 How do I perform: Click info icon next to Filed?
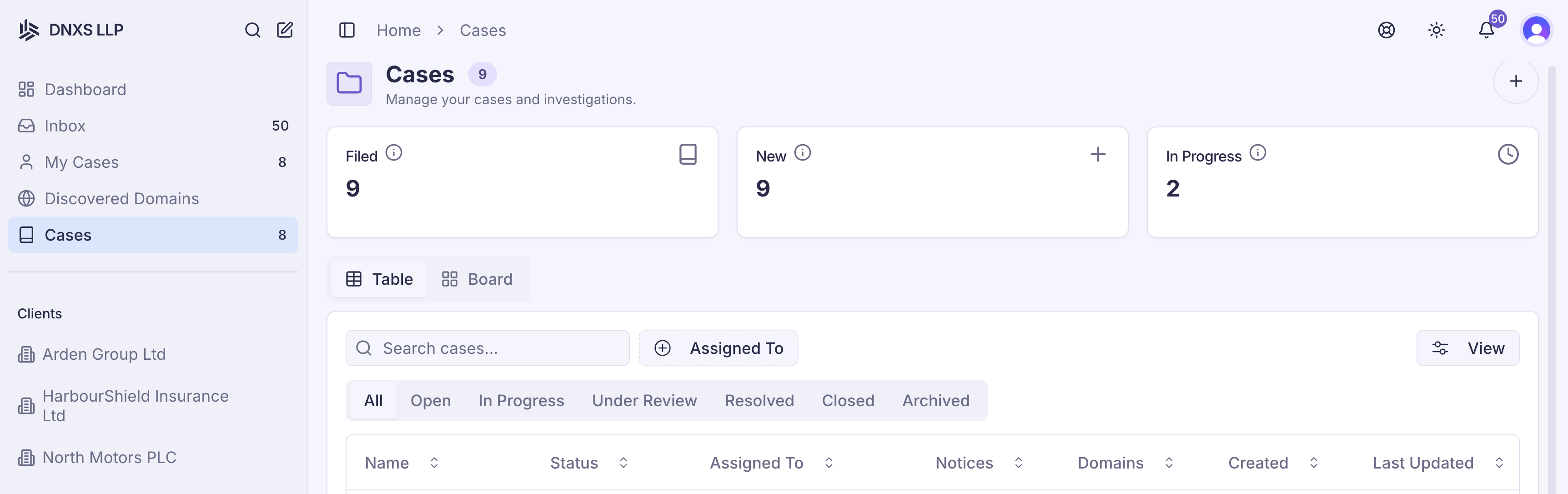(394, 153)
